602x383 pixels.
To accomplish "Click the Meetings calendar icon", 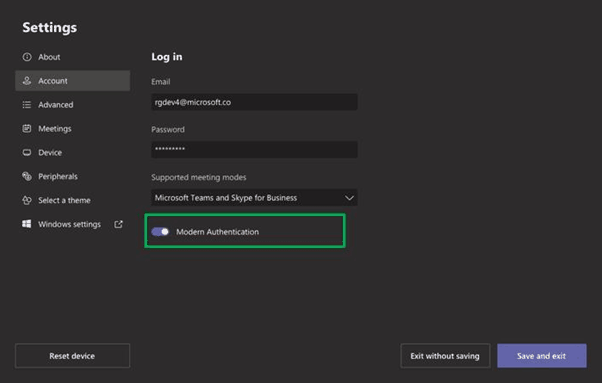I will click(27, 129).
